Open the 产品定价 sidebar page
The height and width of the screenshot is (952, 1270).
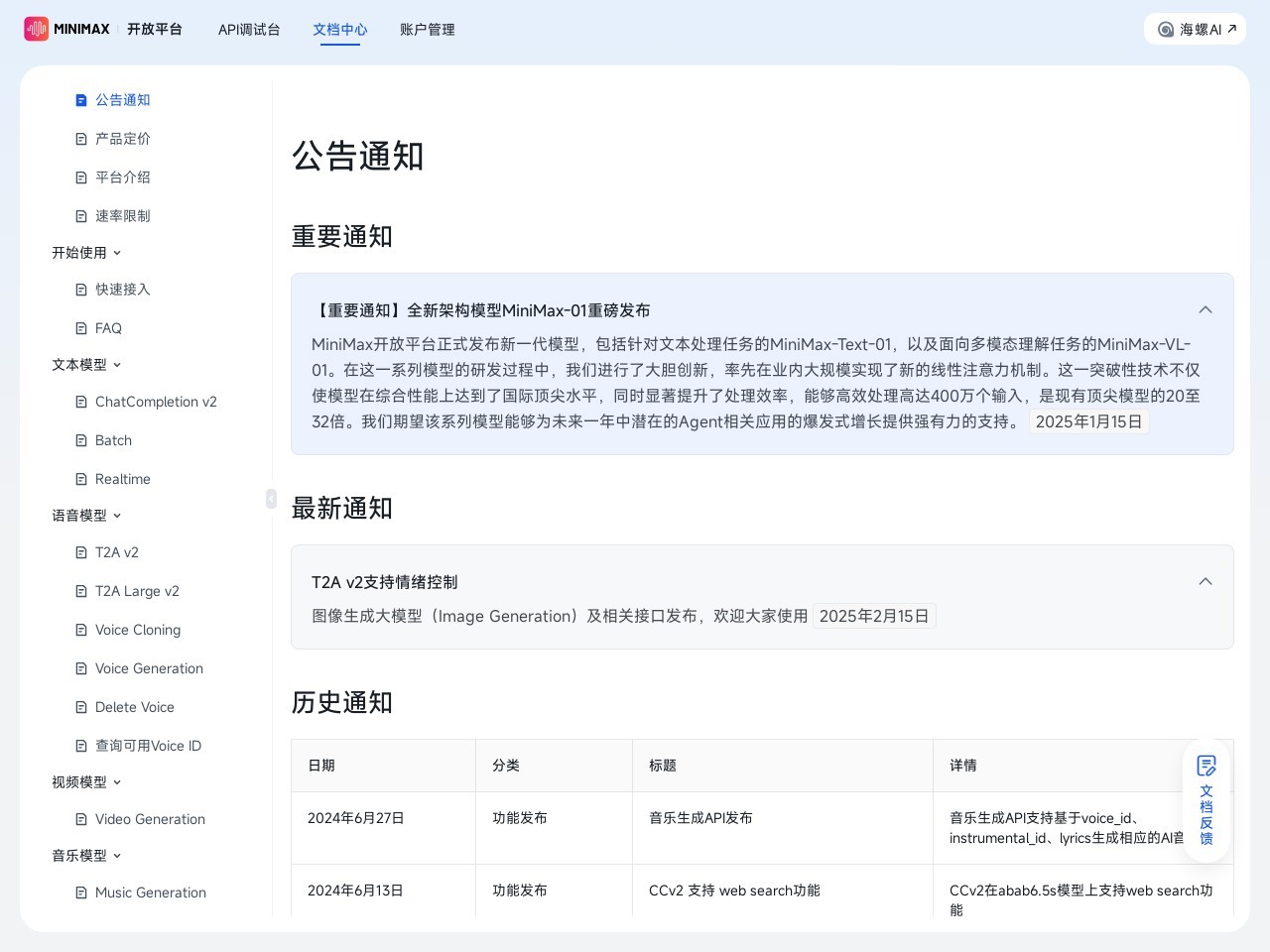point(123,139)
